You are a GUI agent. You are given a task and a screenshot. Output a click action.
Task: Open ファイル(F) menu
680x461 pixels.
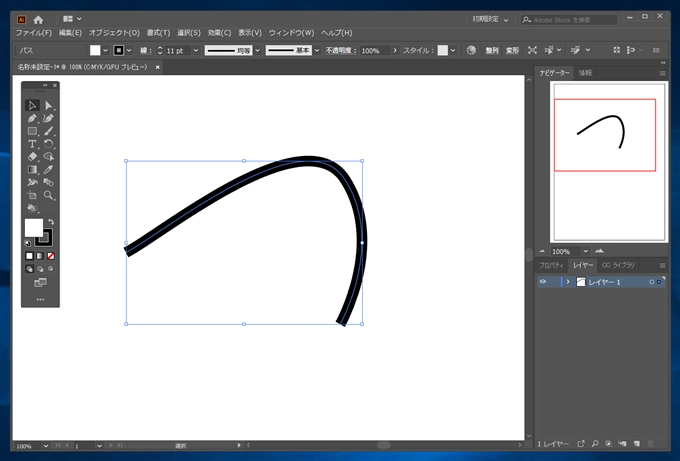click(34, 33)
